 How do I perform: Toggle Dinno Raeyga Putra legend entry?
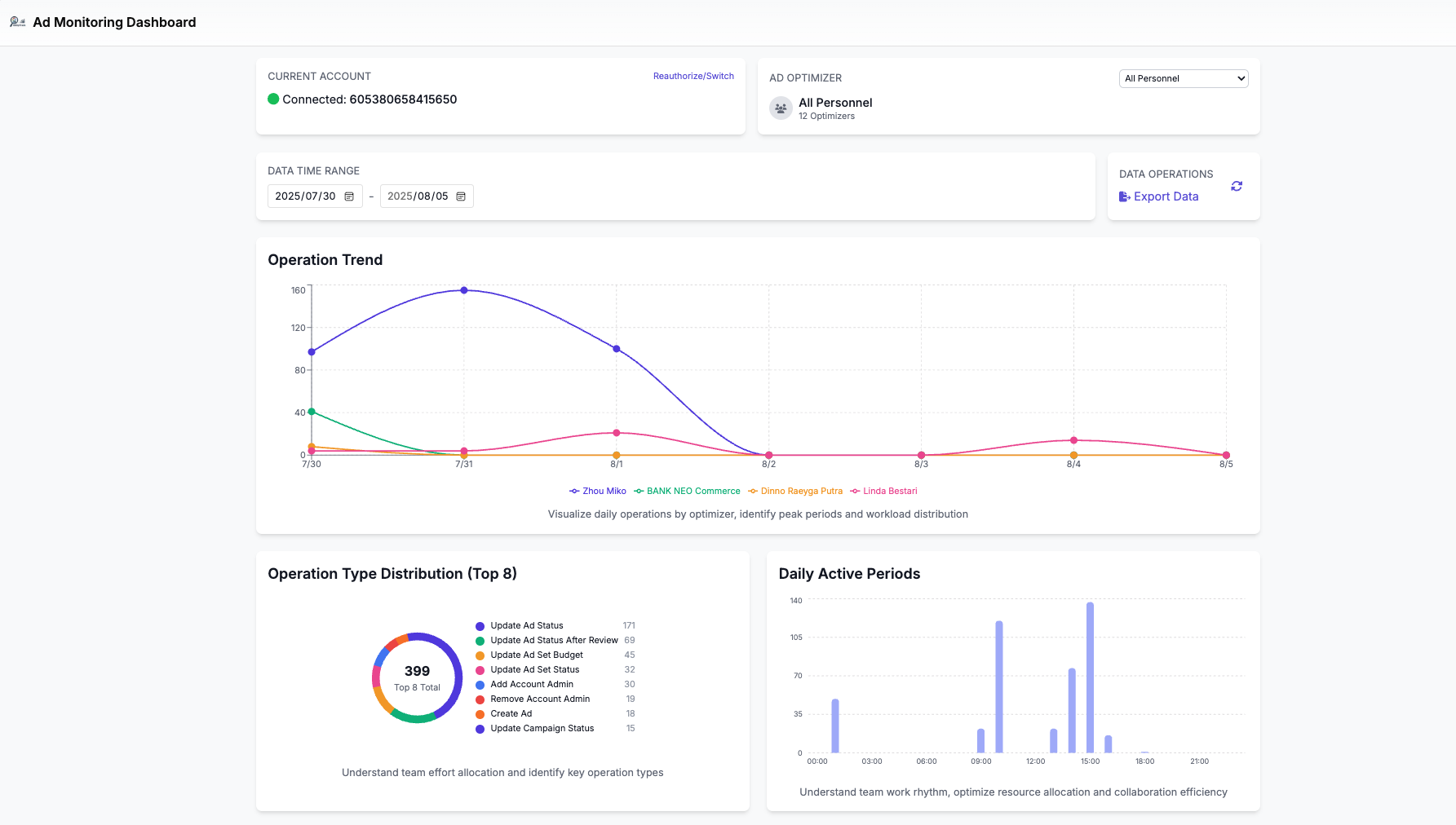(795, 492)
